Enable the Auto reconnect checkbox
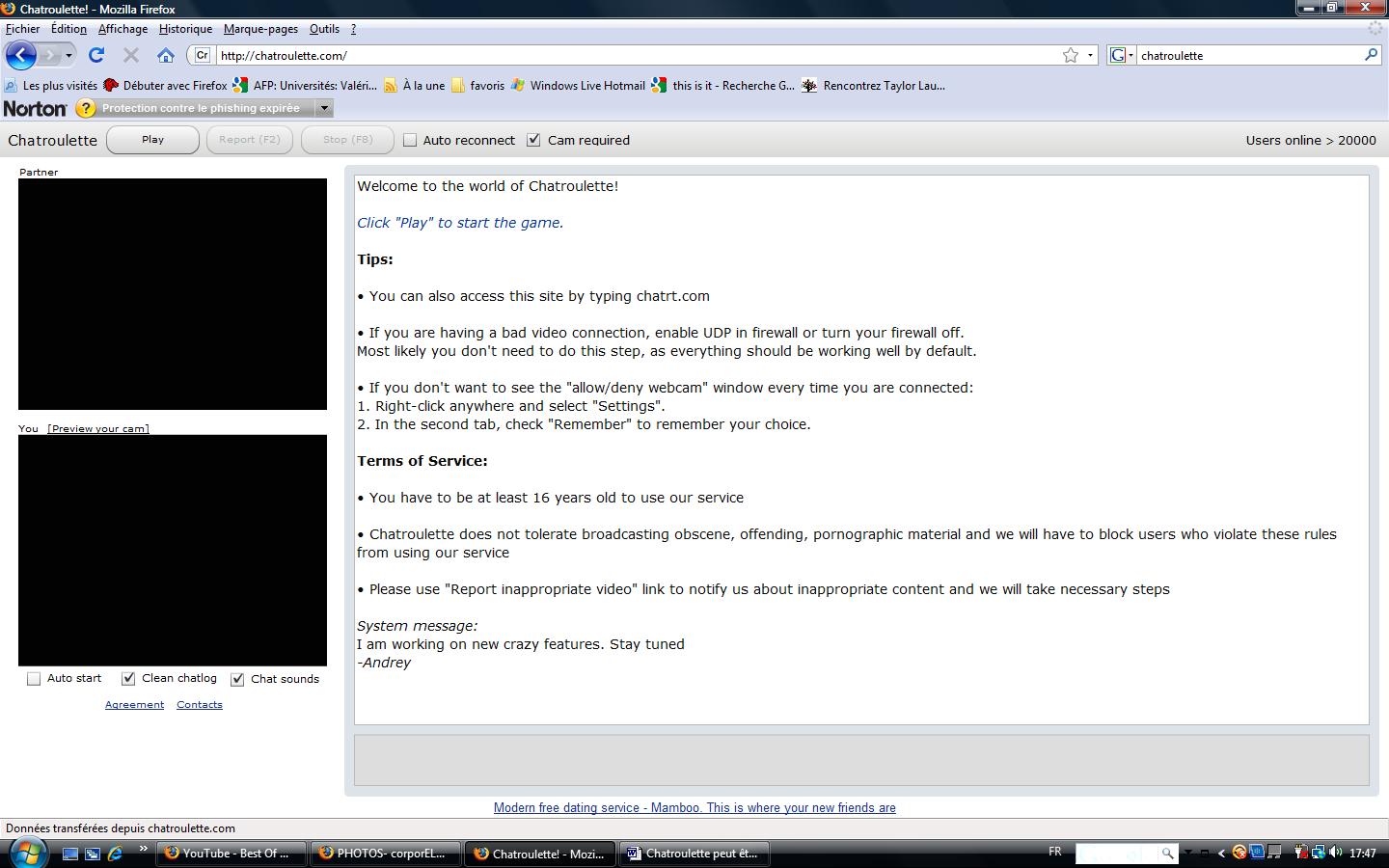 (410, 140)
